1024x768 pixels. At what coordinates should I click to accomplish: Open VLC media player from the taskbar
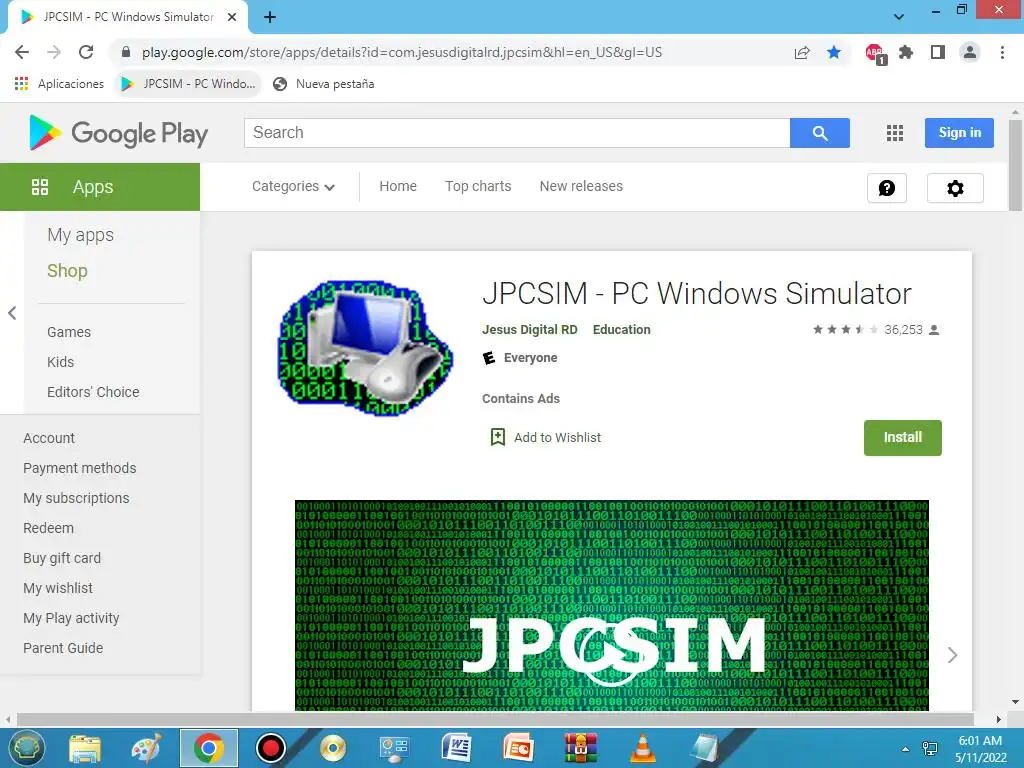[x=643, y=748]
